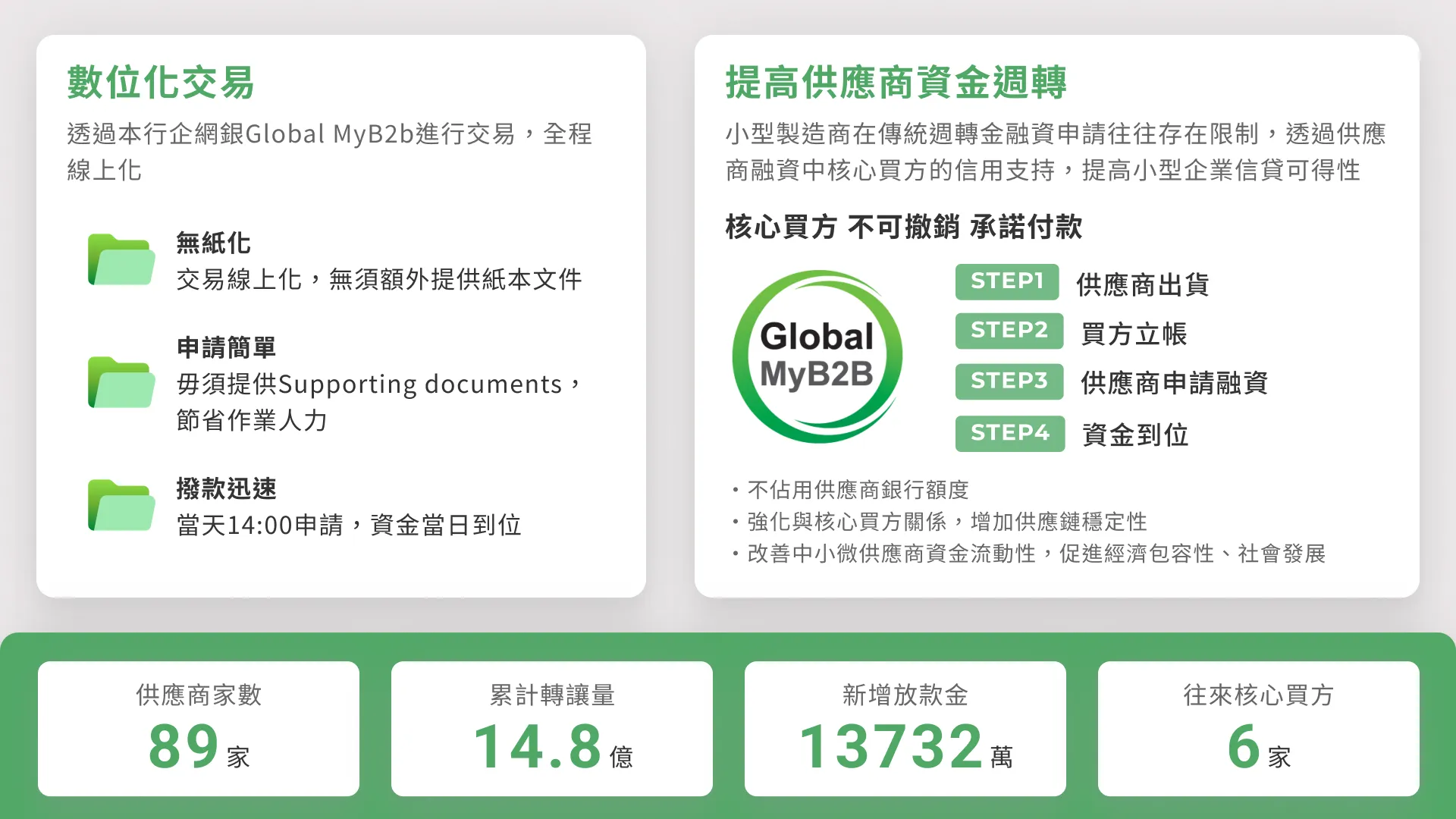1456x819 pixels.
Task: Click 核心買方 不可撤銷 承諾付款 subheading
Action: (x=904, y=227)
